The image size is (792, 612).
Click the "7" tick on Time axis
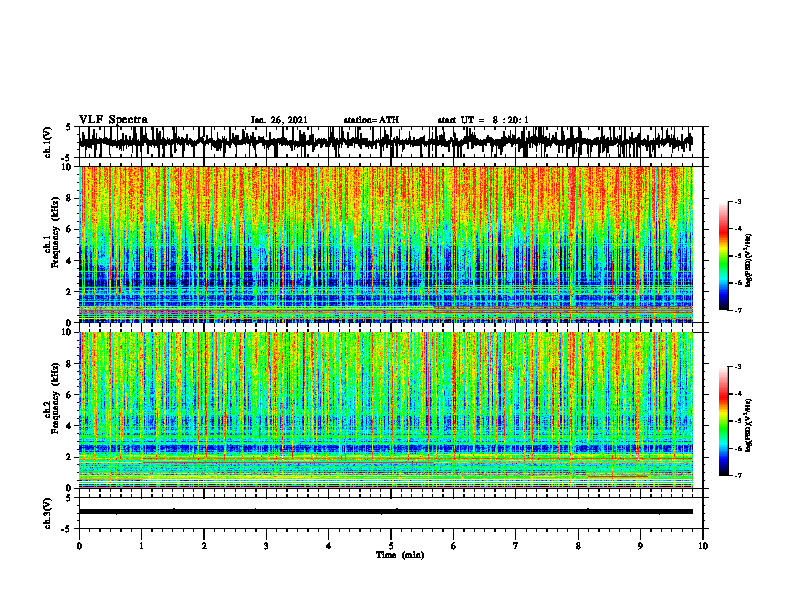click(x=516, y=546)
